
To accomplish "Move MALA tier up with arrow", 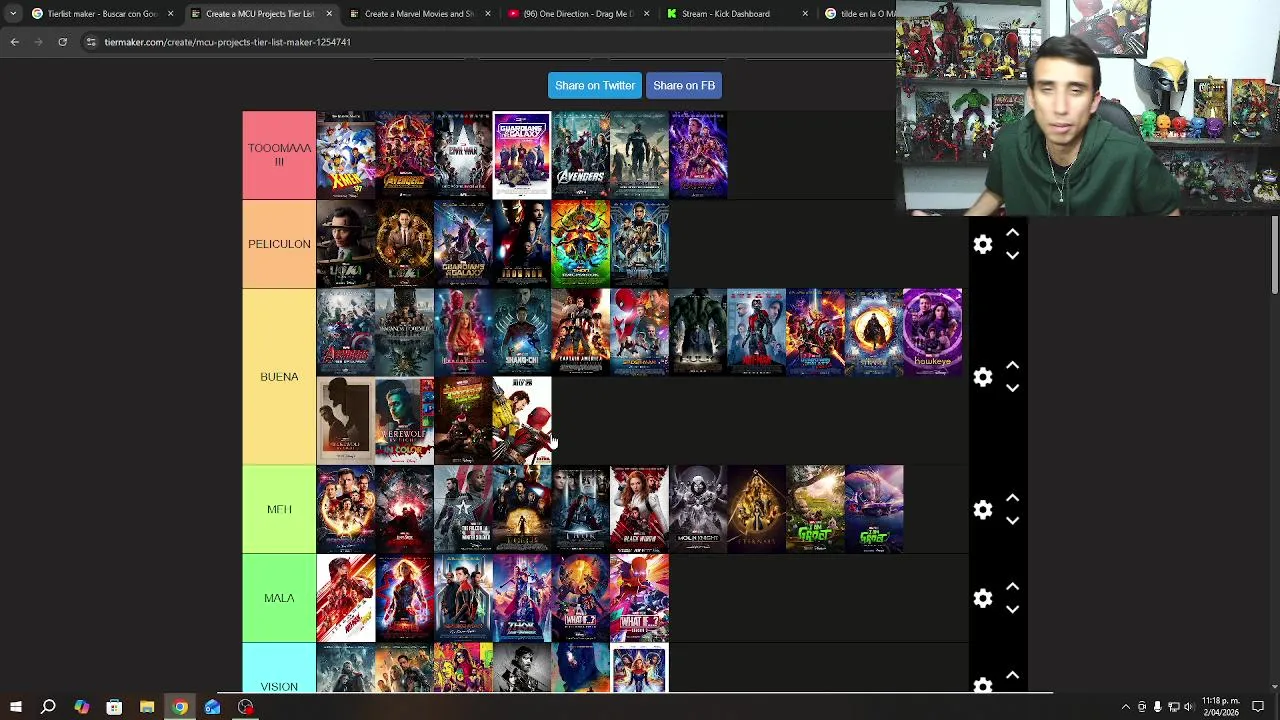I will click(1012, 587).
